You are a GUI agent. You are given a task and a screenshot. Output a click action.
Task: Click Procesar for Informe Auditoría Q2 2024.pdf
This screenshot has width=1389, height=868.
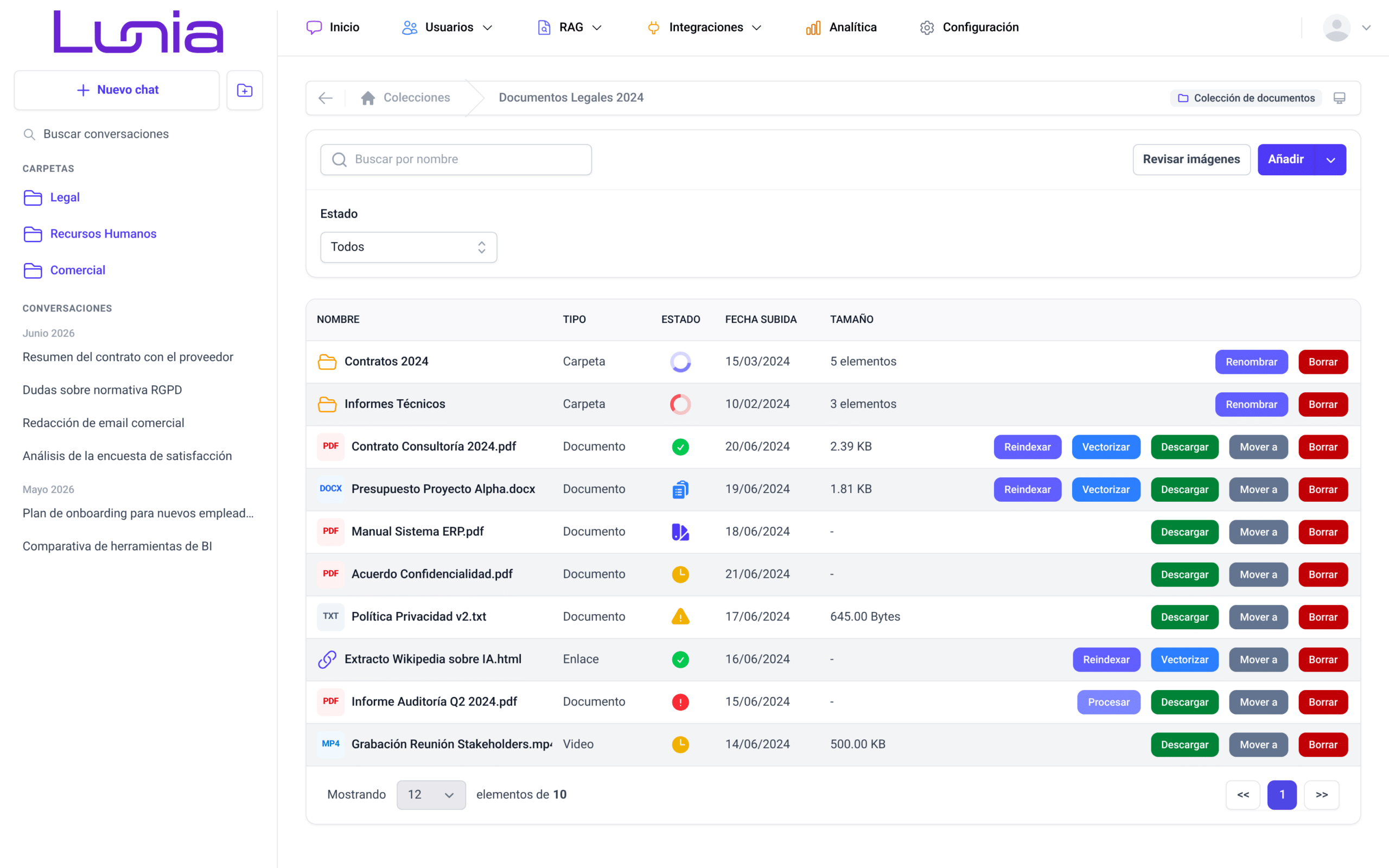tap(1108, 702)
